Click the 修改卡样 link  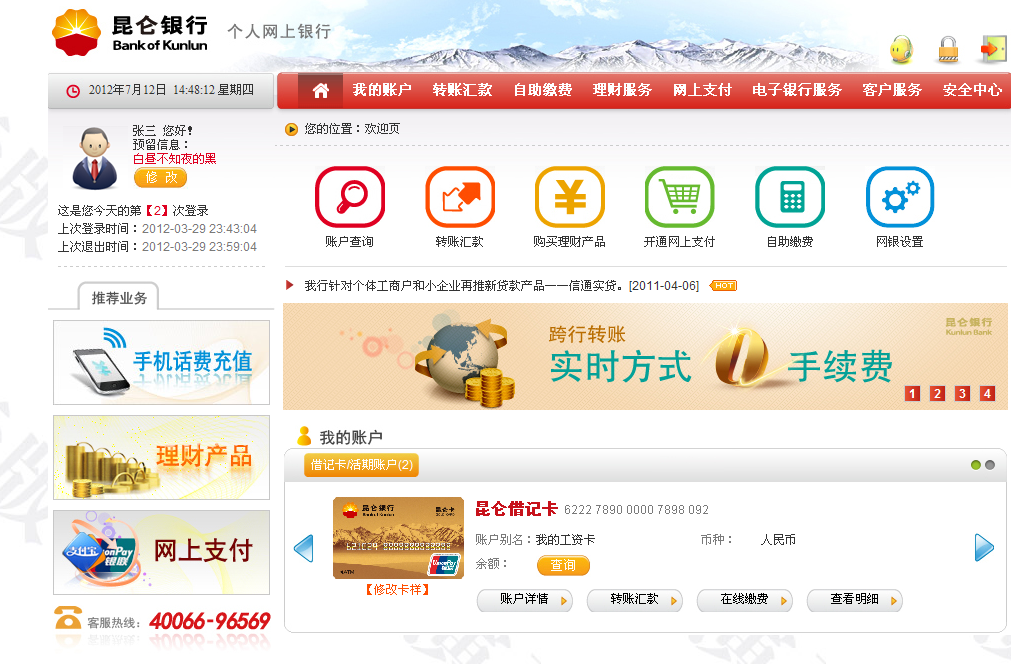click(397, 589)
